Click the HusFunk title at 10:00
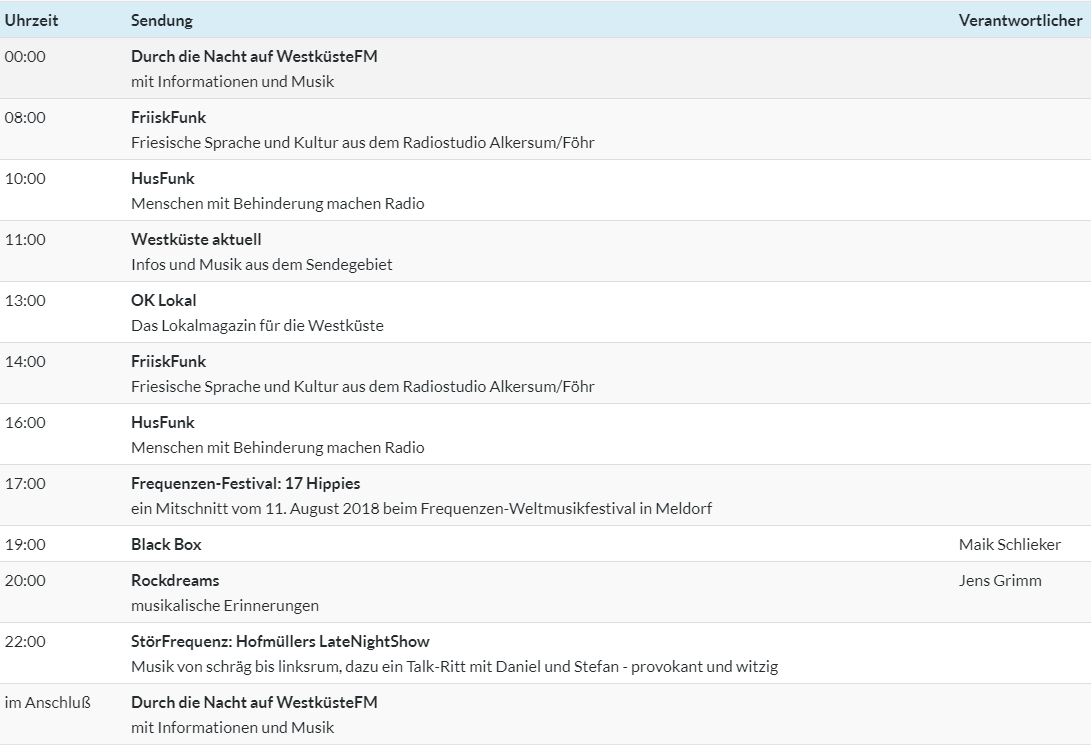Viewport: 1091px width, 745px height. [x=163, y=179]
